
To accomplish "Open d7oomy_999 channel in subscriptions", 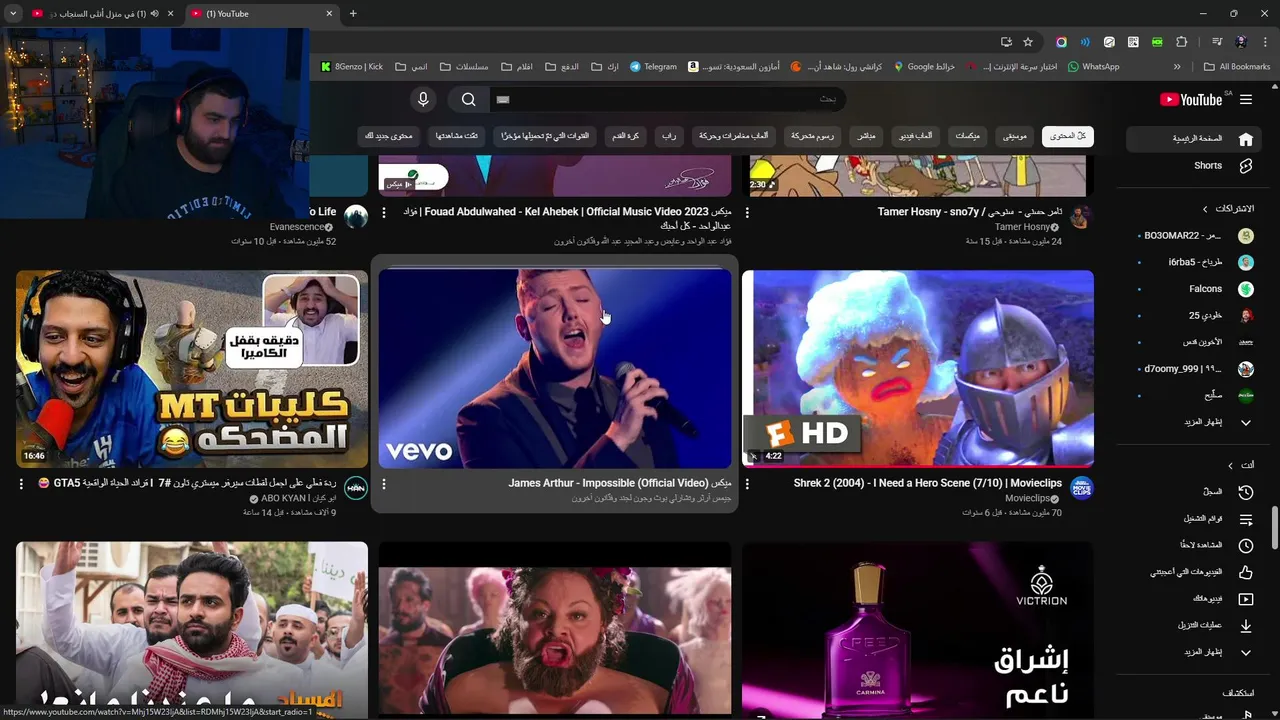I will pyautogui.click(x=1196, y=369).
